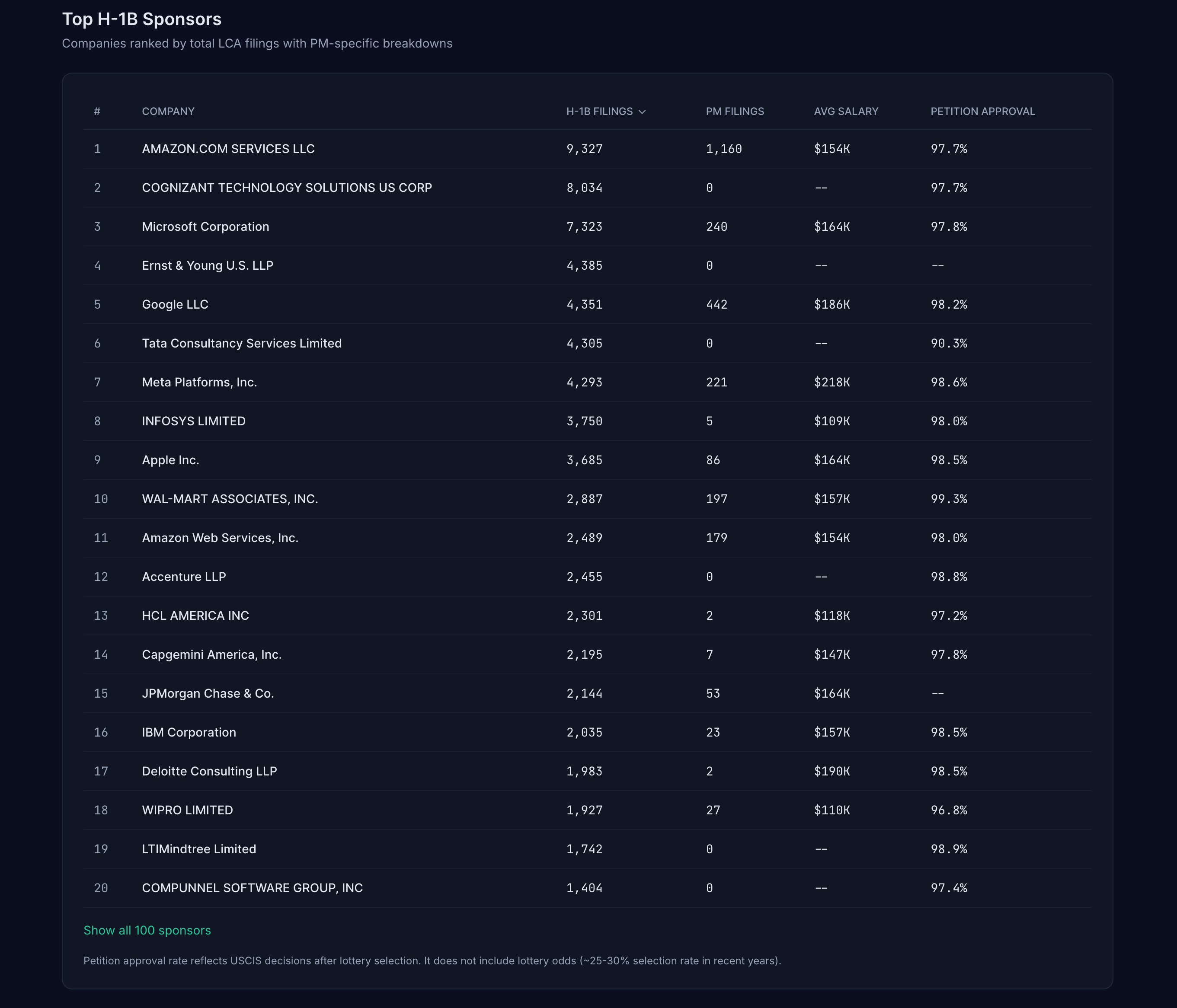
Task: Select the Apple Inc. row
Action: (x=170, y=460)
